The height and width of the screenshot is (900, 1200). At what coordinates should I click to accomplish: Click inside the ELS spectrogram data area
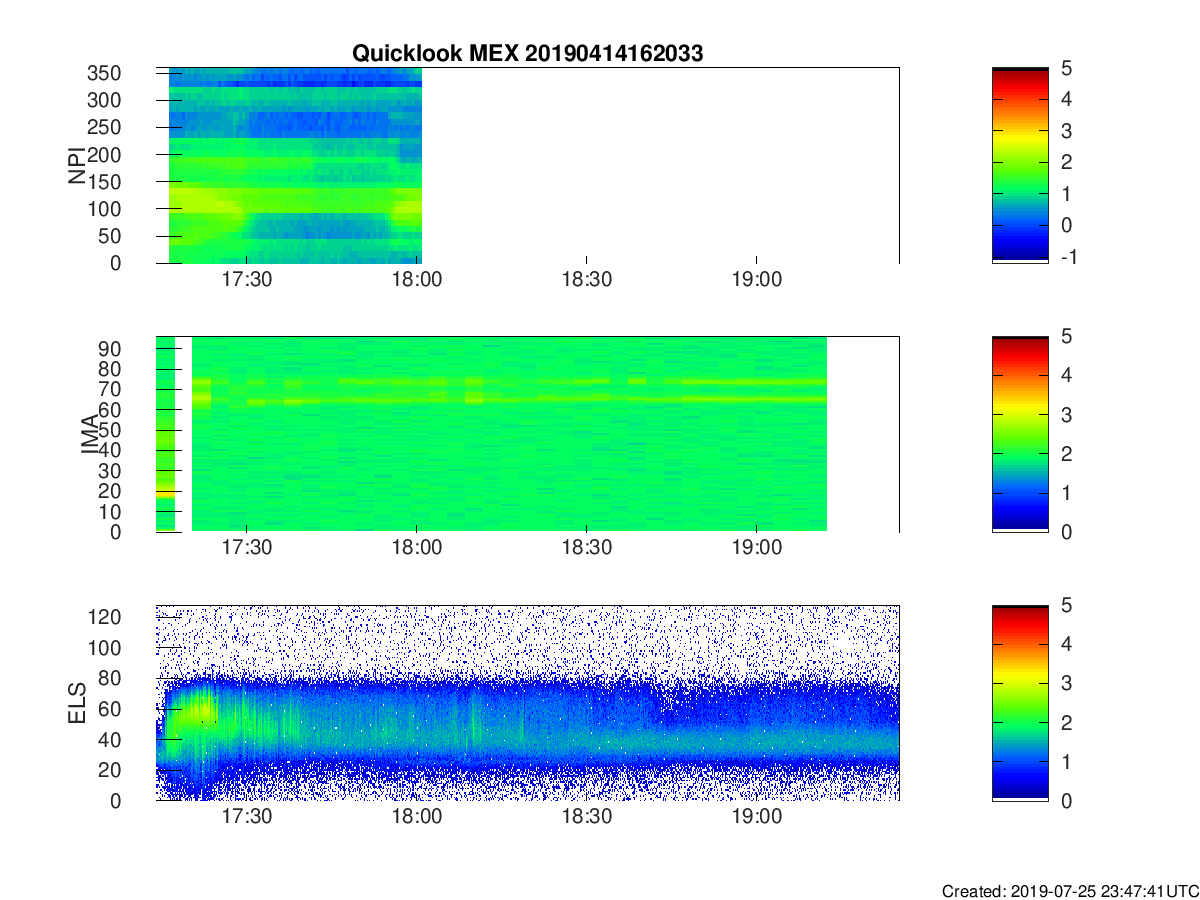click(527, 703)
